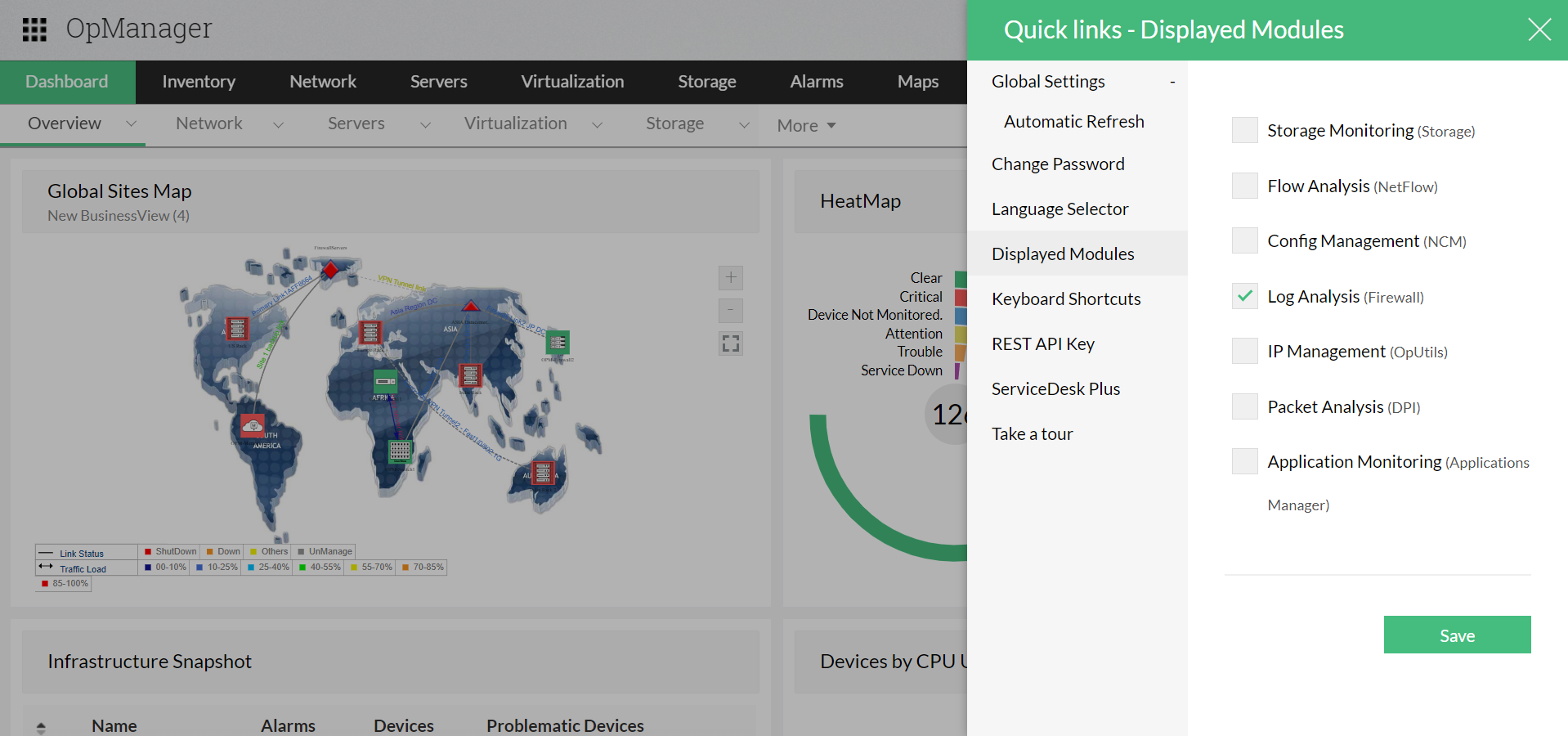Image resolution: width=1568 pixels, height=736 pixels.
Task: Open the Alarms main tab
Action: [817, 82]
